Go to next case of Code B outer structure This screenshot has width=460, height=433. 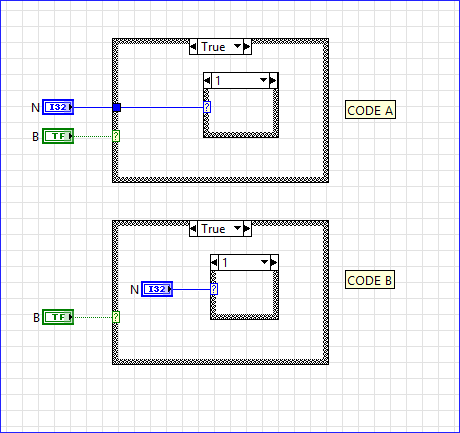coord(247,229)
